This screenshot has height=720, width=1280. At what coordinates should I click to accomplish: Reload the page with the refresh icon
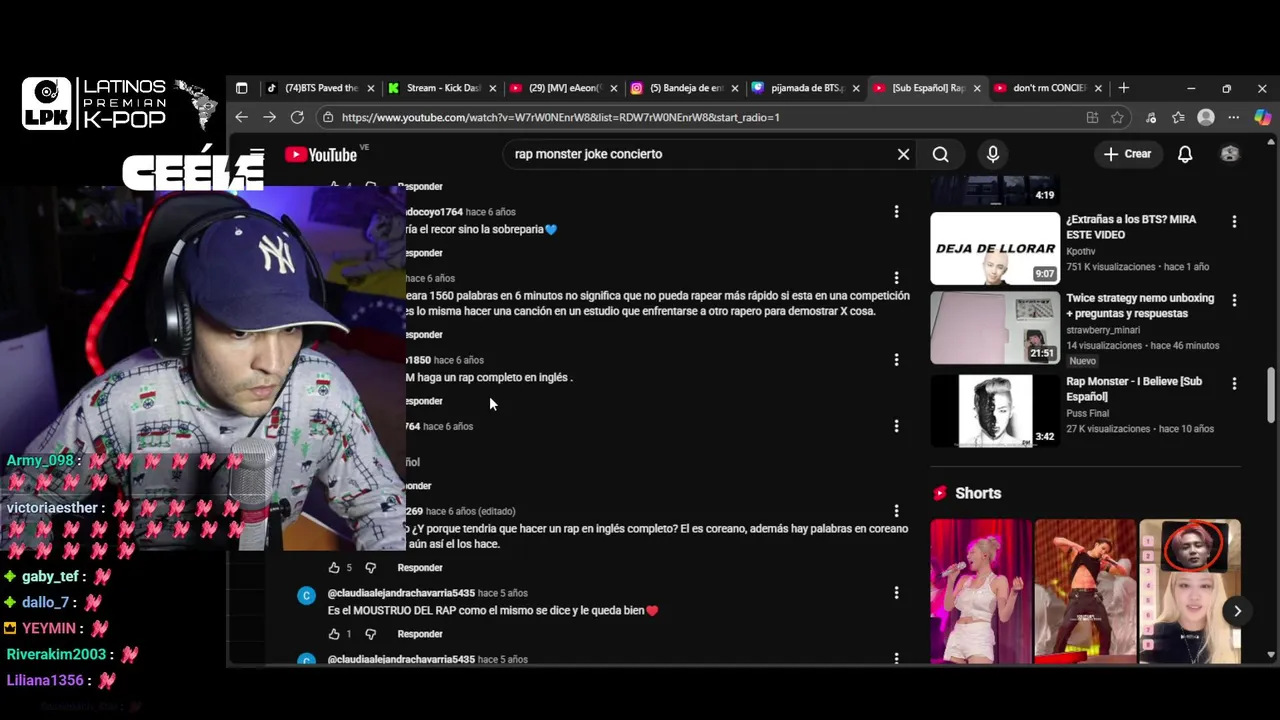297,117
